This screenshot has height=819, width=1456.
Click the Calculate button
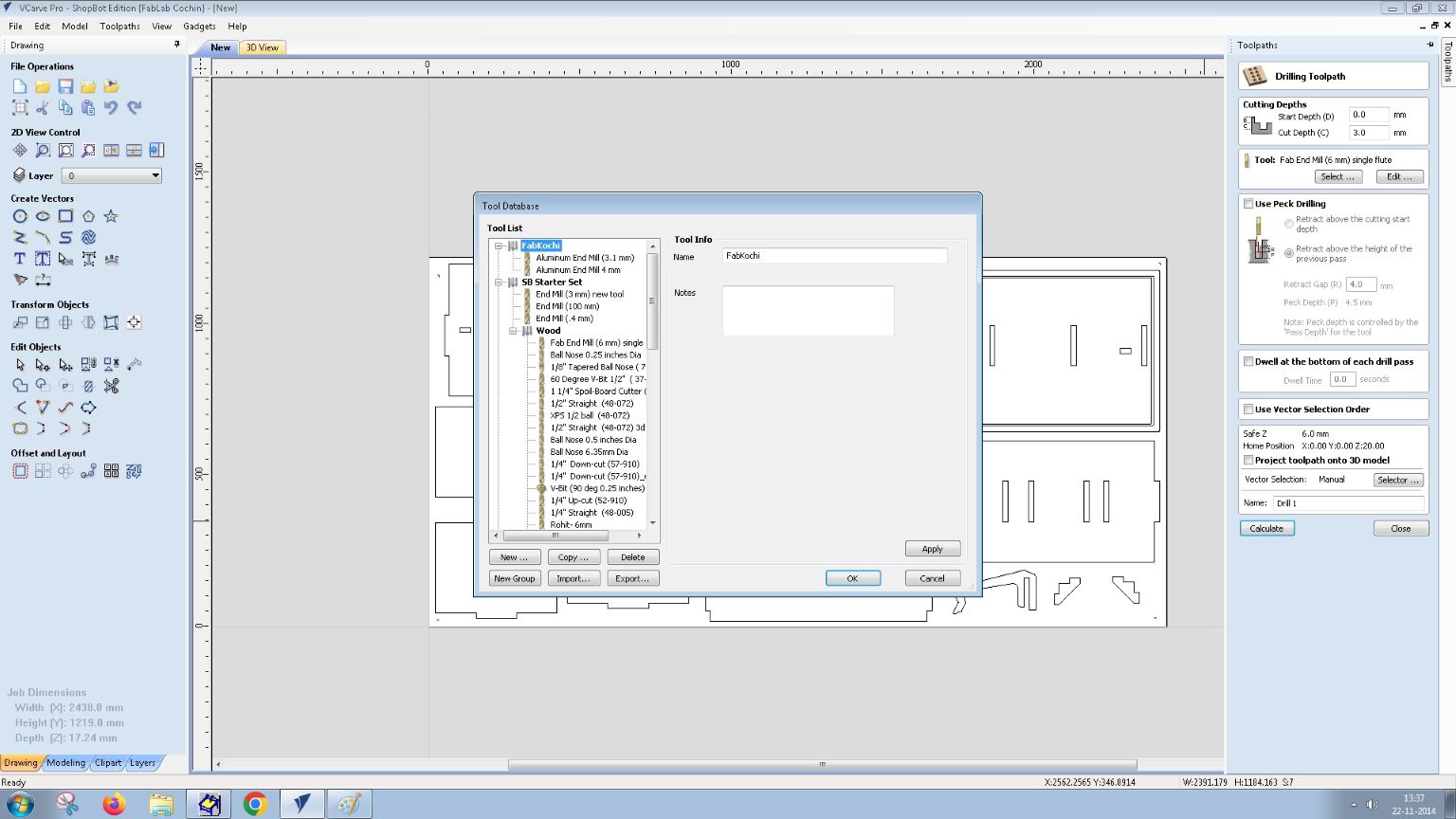(1266, 529)
